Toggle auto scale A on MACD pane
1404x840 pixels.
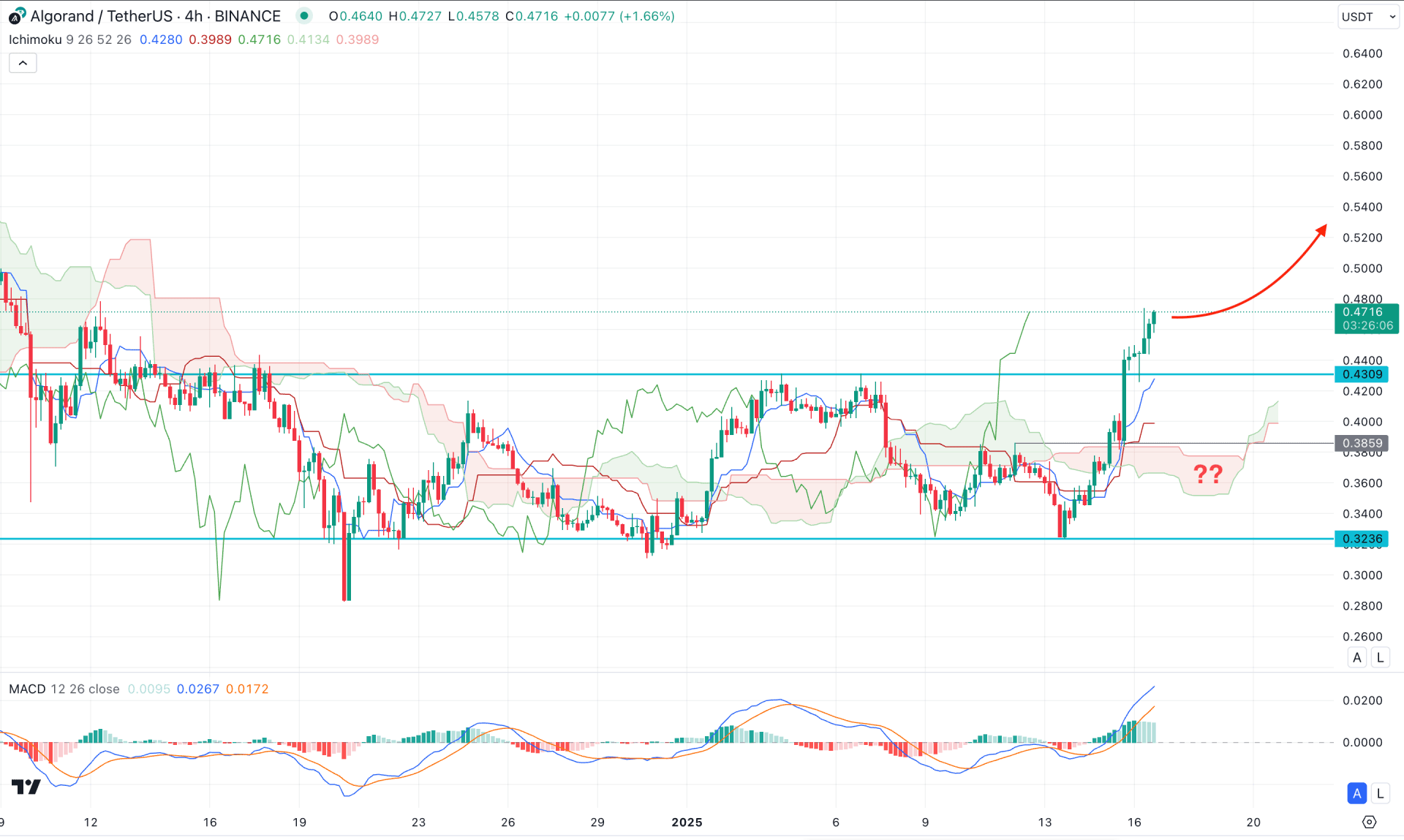click(x=1357, y=793)
